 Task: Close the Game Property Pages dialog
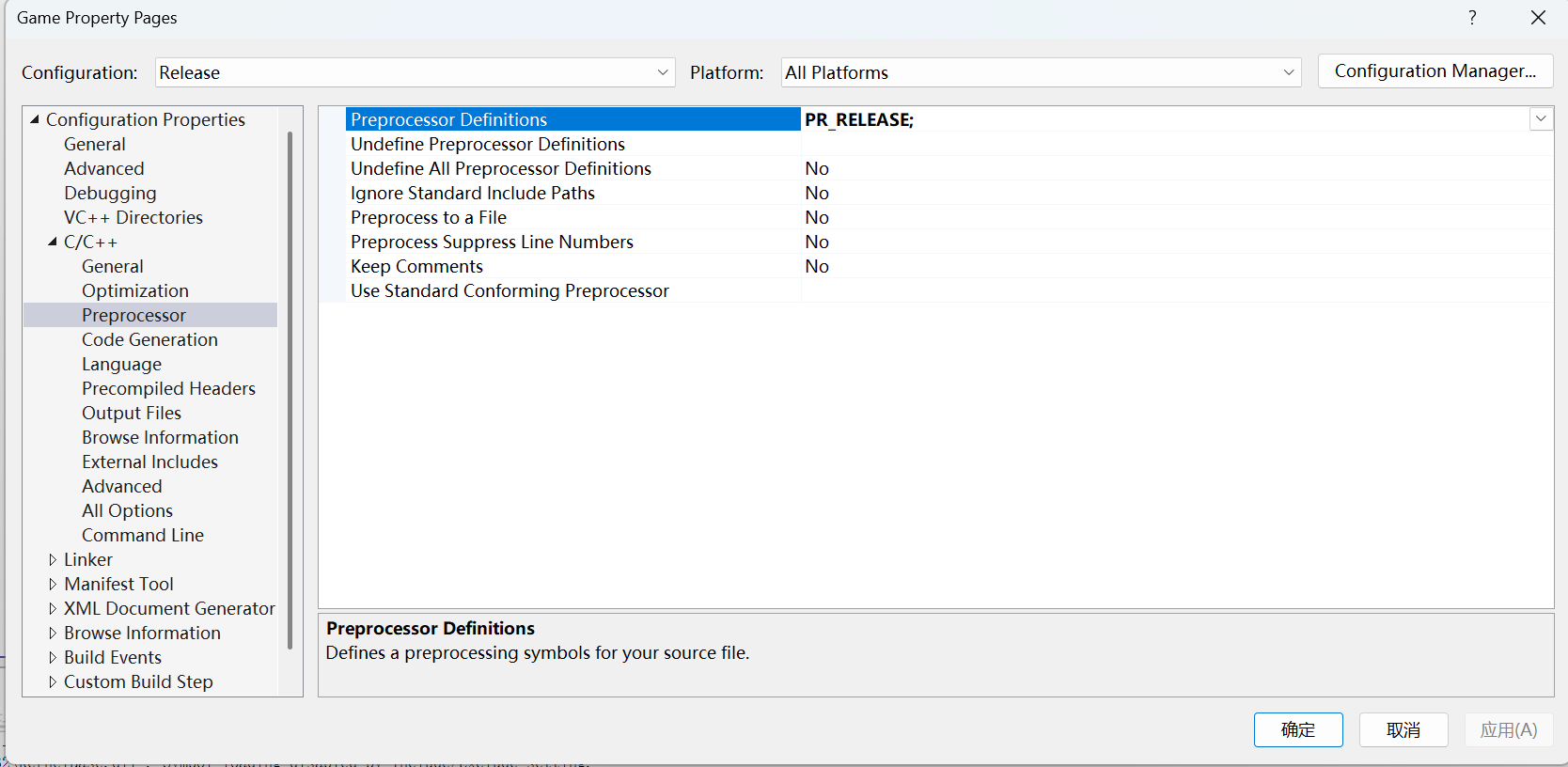point(1538,18)
